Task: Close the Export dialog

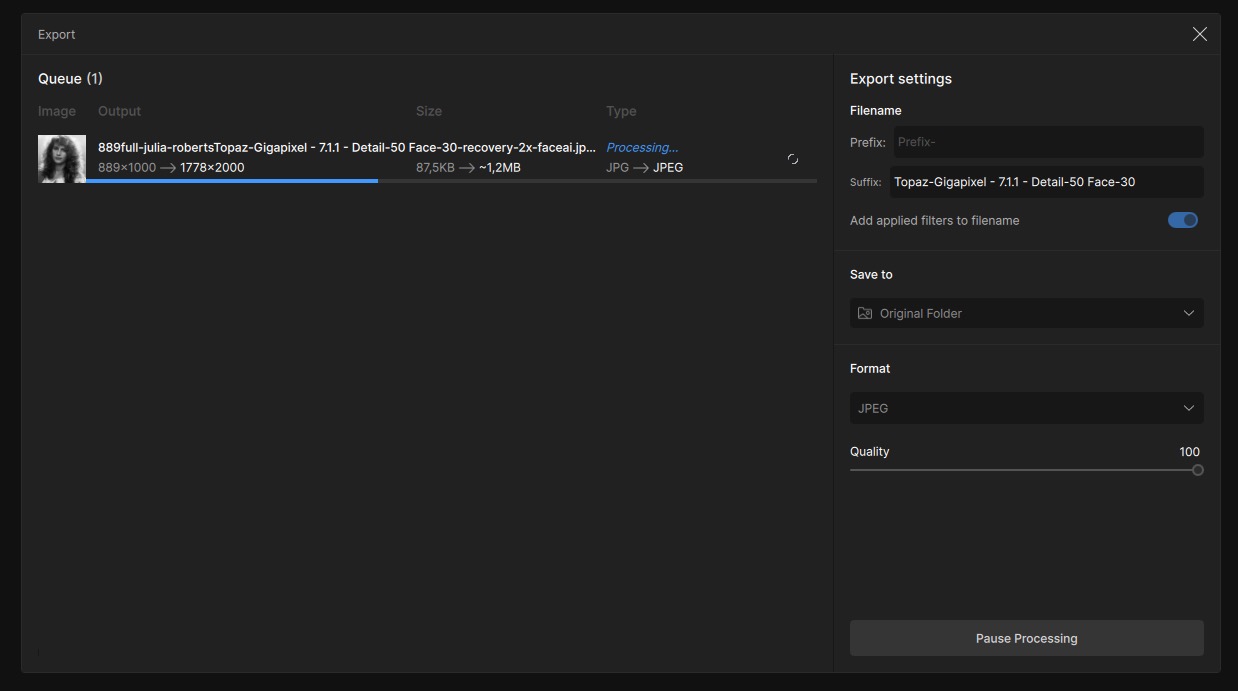Action: click(1200, 34)
